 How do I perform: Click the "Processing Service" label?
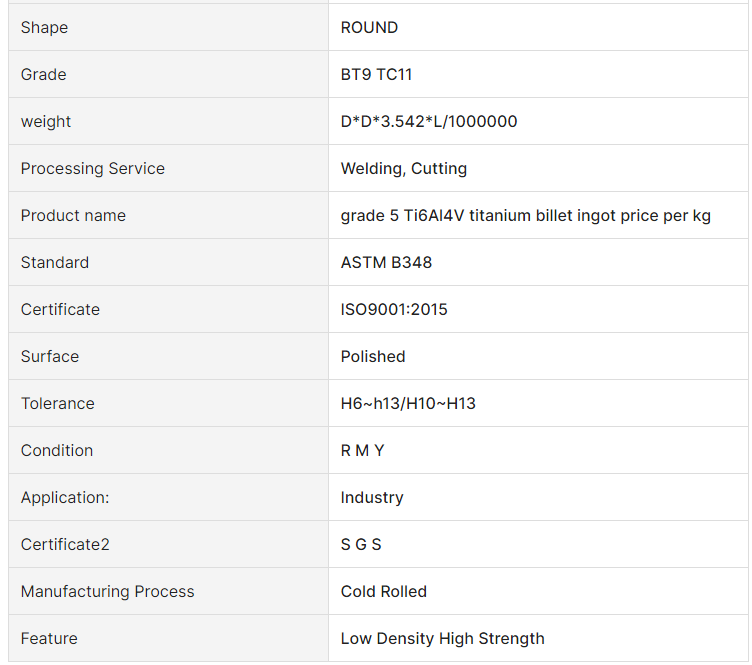[x=92, y=169]
